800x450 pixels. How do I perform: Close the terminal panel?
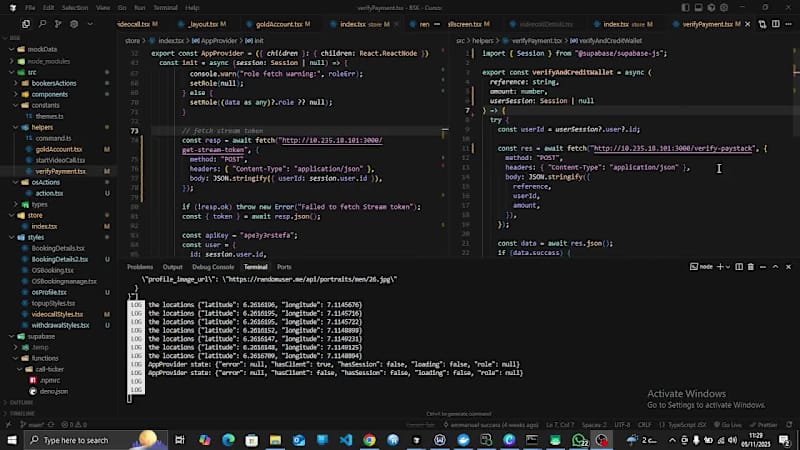pyautogui.click(x=788, y=267)
